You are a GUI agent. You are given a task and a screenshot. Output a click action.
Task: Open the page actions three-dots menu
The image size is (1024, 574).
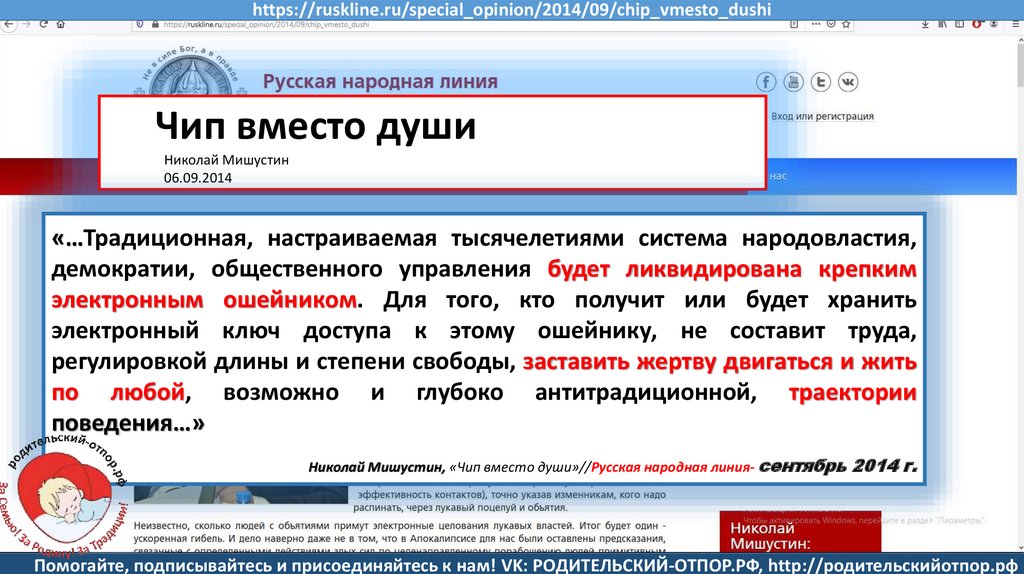click(816, 24)
